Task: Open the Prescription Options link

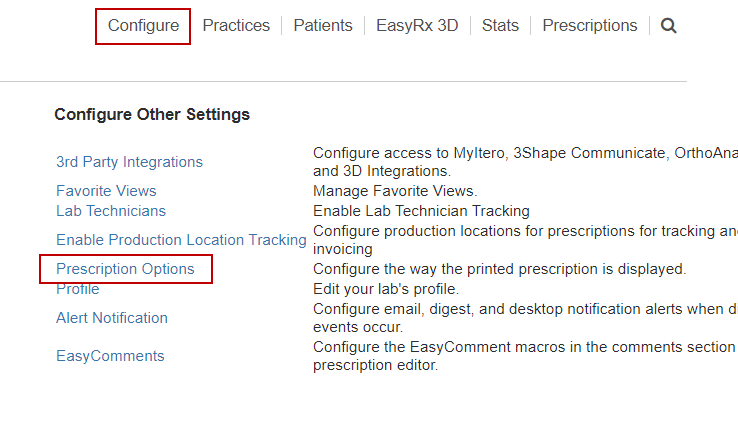Action: [125, 269]
